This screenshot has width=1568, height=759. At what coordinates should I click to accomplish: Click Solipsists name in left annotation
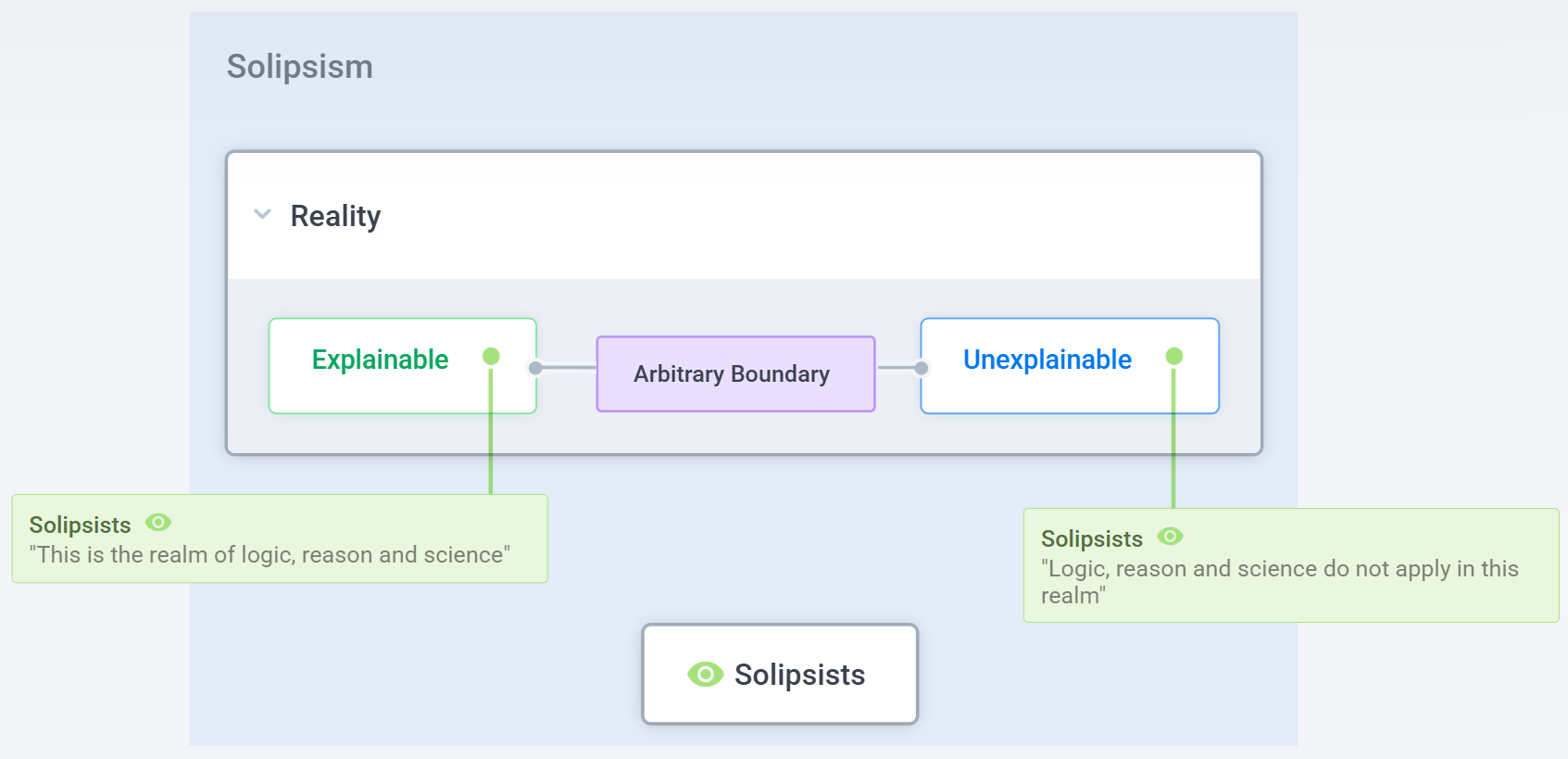[x=80, y=525]
